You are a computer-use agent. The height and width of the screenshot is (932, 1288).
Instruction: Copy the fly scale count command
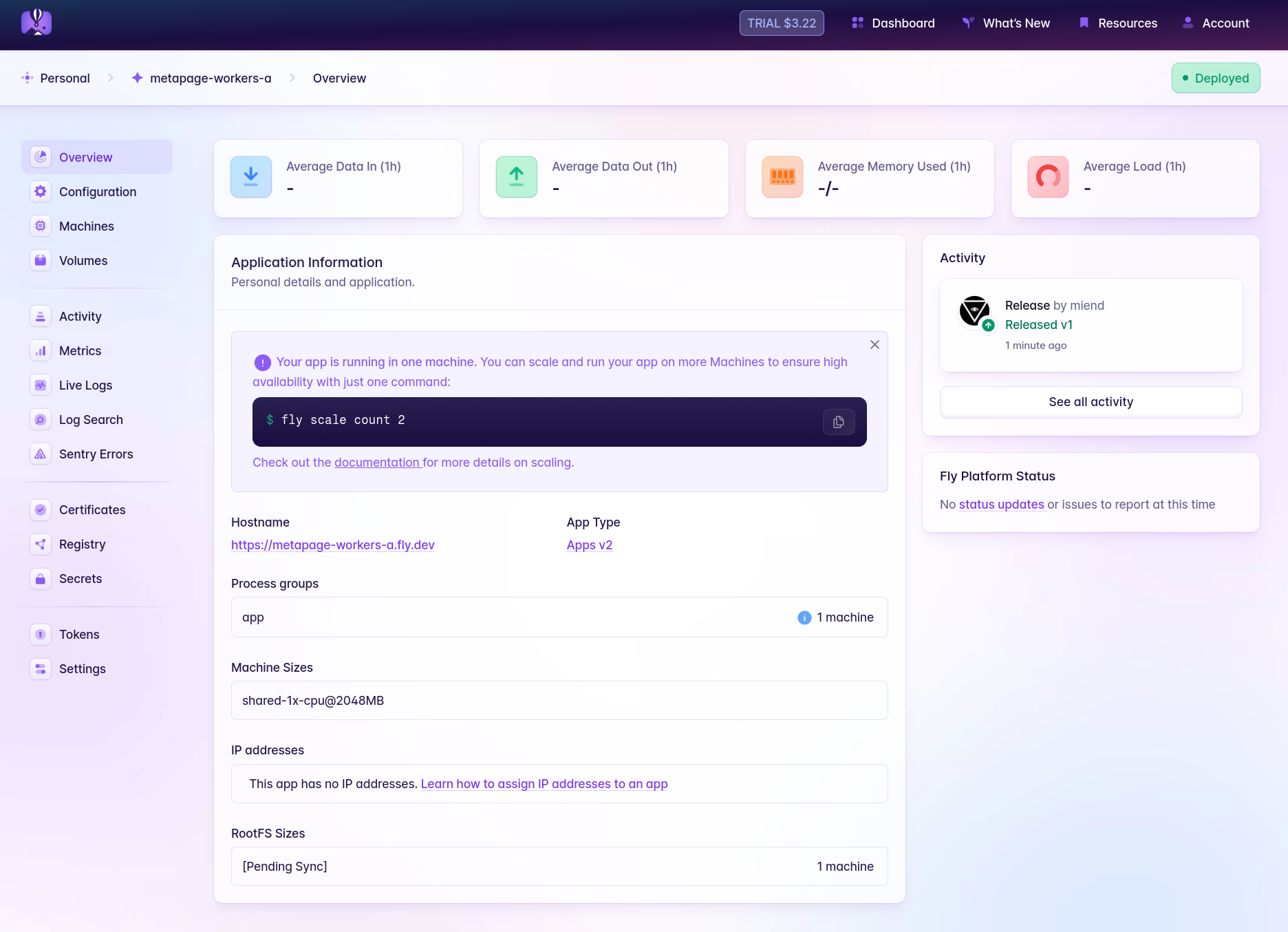click(839, 422)
